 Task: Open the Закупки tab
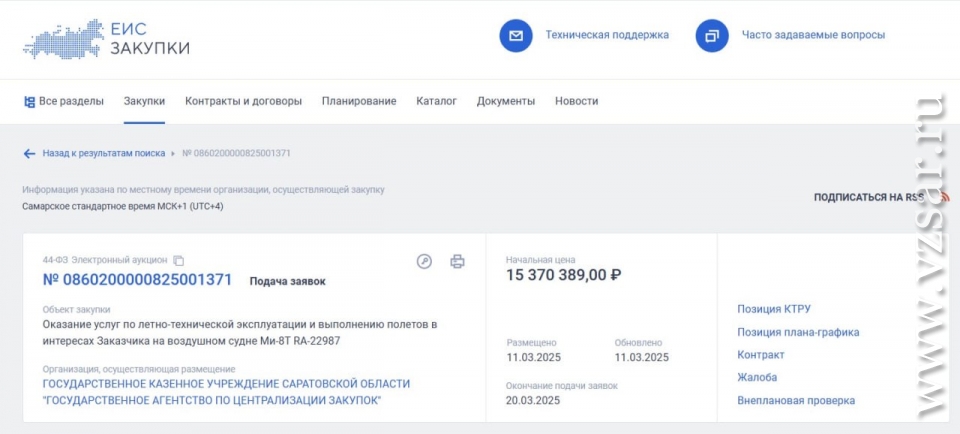point(144,101)
